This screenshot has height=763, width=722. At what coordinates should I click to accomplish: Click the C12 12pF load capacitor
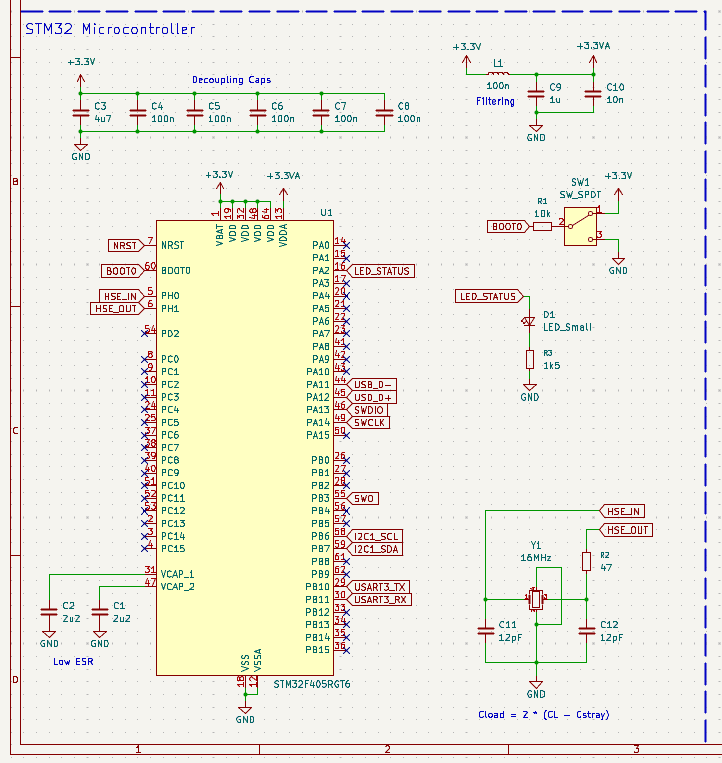(586, 630)
